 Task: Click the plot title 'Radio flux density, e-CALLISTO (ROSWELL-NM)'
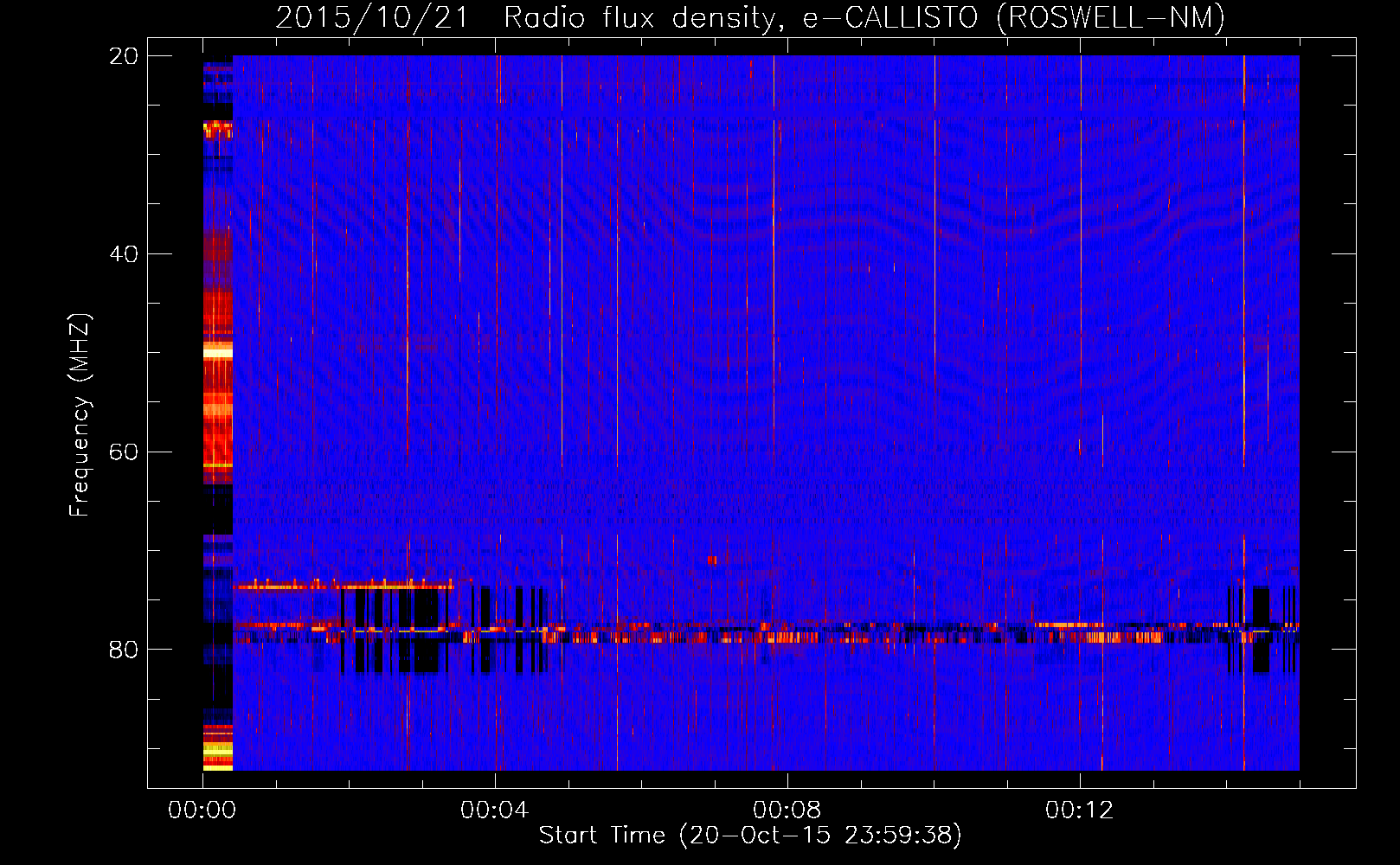pyautogui.click(x=864, y=18)
